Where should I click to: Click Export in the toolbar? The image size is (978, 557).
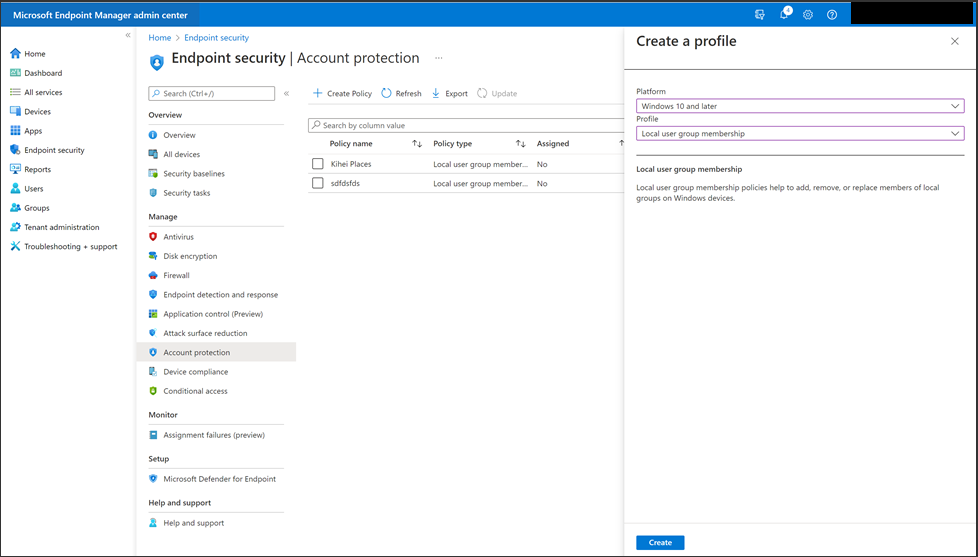[x=450, y=94]
